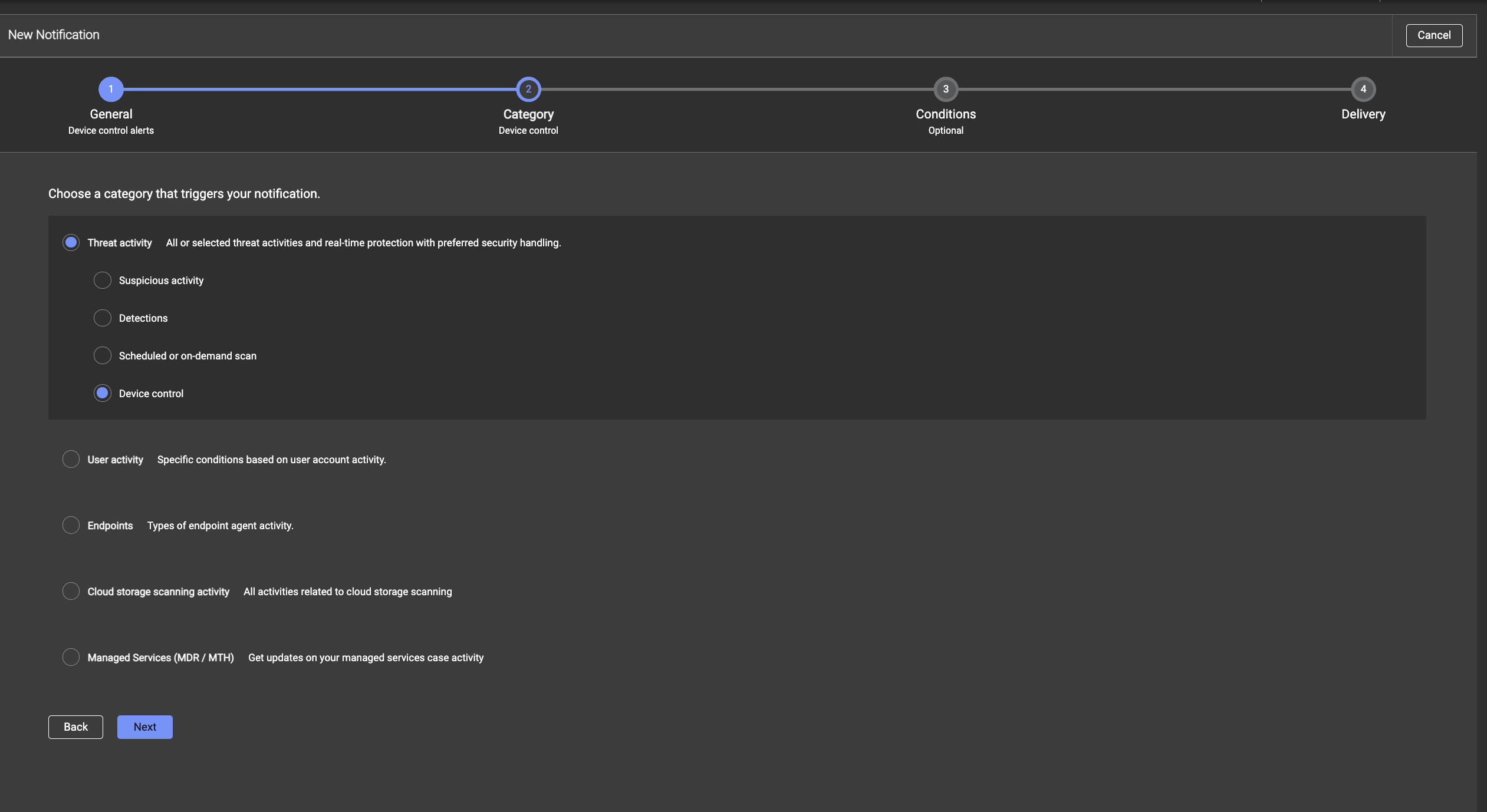Select Threat activity category radio button
Viewport: 1487px width, 812px height.
(x=71, y=243)
